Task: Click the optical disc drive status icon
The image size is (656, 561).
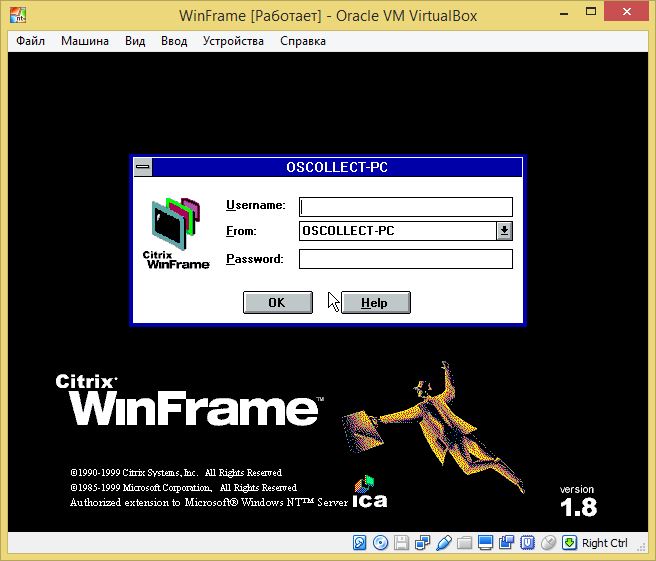Action: 380,543
